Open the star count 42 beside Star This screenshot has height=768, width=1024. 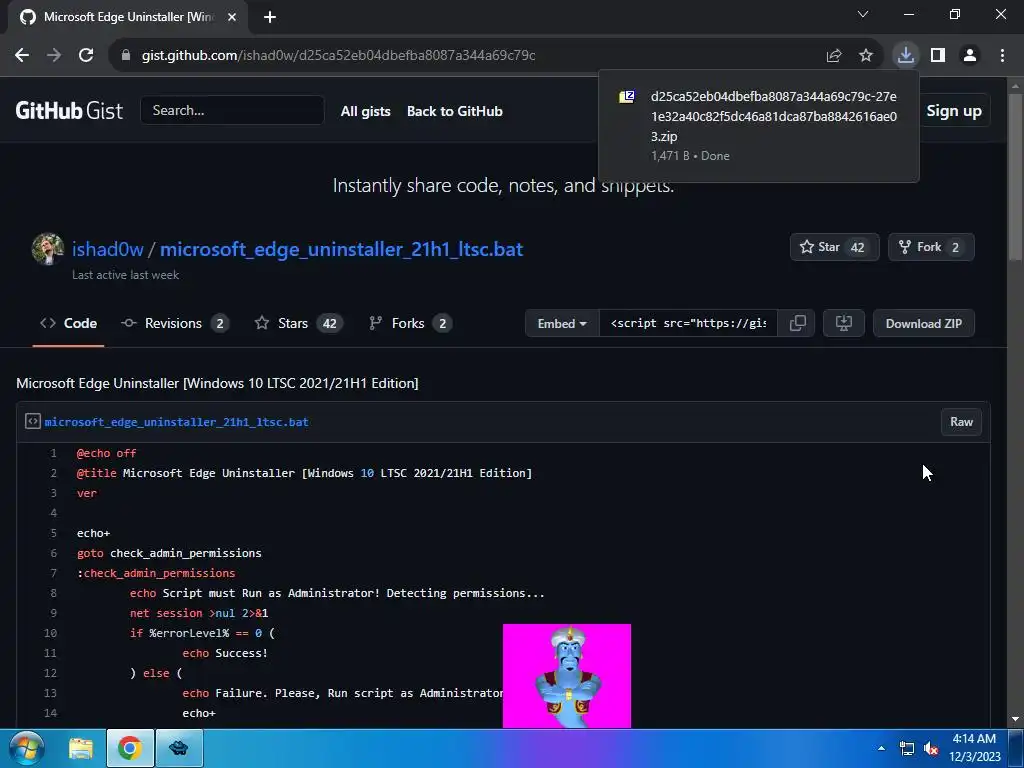click(x=857, y=248)
